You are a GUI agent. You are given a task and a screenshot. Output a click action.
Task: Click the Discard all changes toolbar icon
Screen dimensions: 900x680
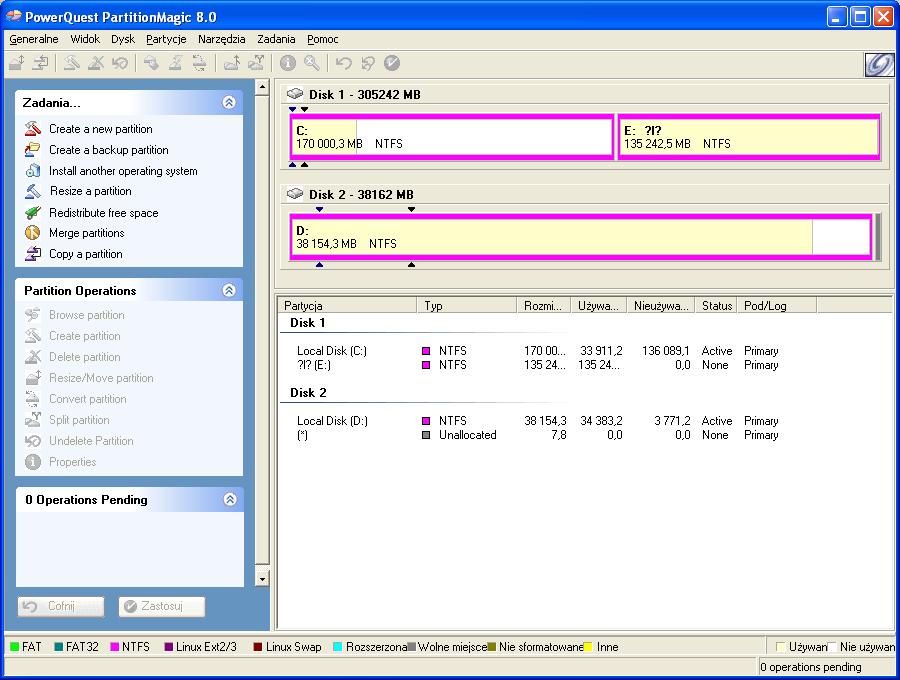368,63
